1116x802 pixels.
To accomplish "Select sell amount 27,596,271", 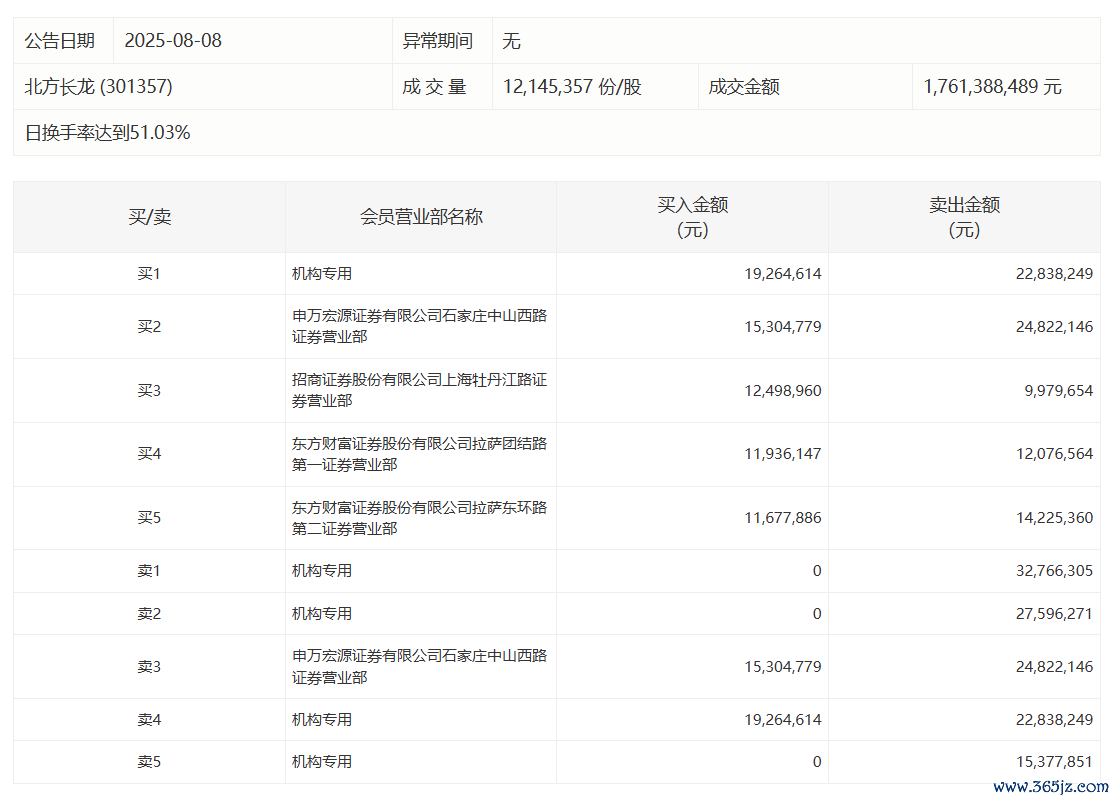I will [x=1054, y=613].
